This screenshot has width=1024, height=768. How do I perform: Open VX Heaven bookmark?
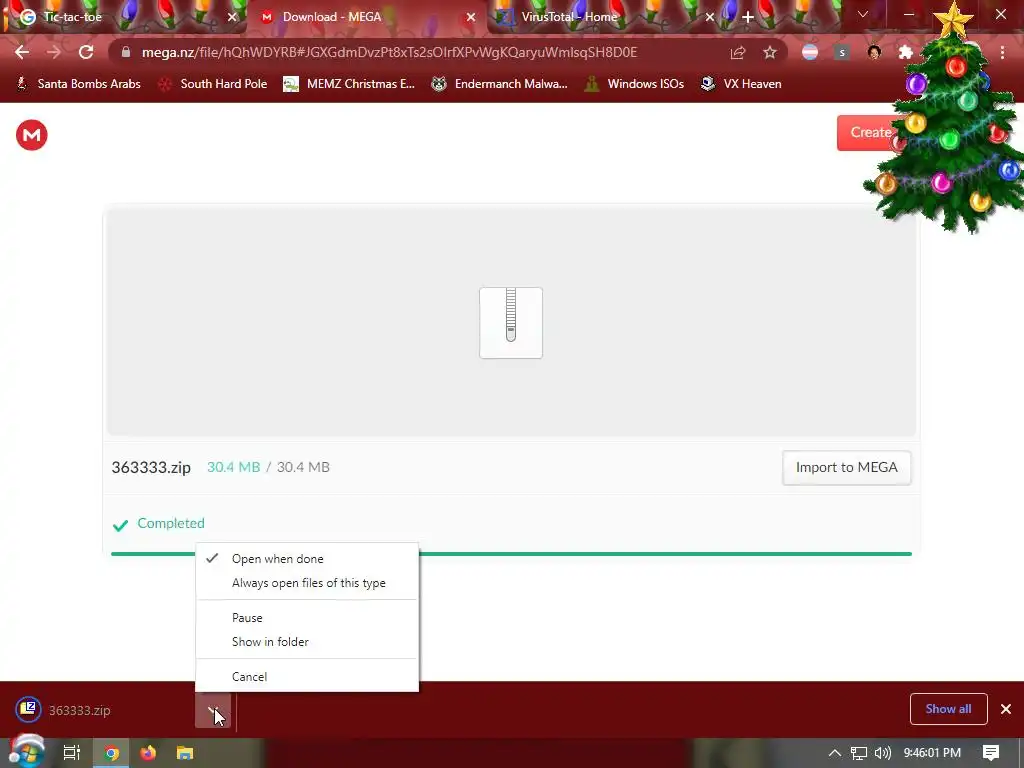click(x=741, y=84)
